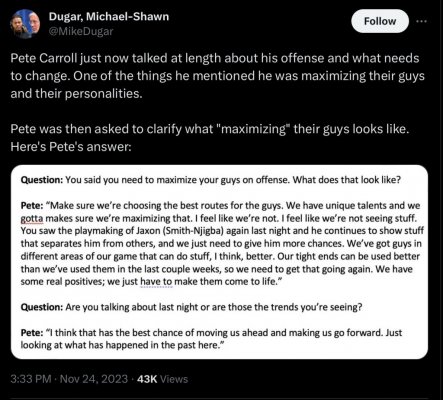Click the 3:33 PM timestamp
The image size is (443, 400).
31,379
